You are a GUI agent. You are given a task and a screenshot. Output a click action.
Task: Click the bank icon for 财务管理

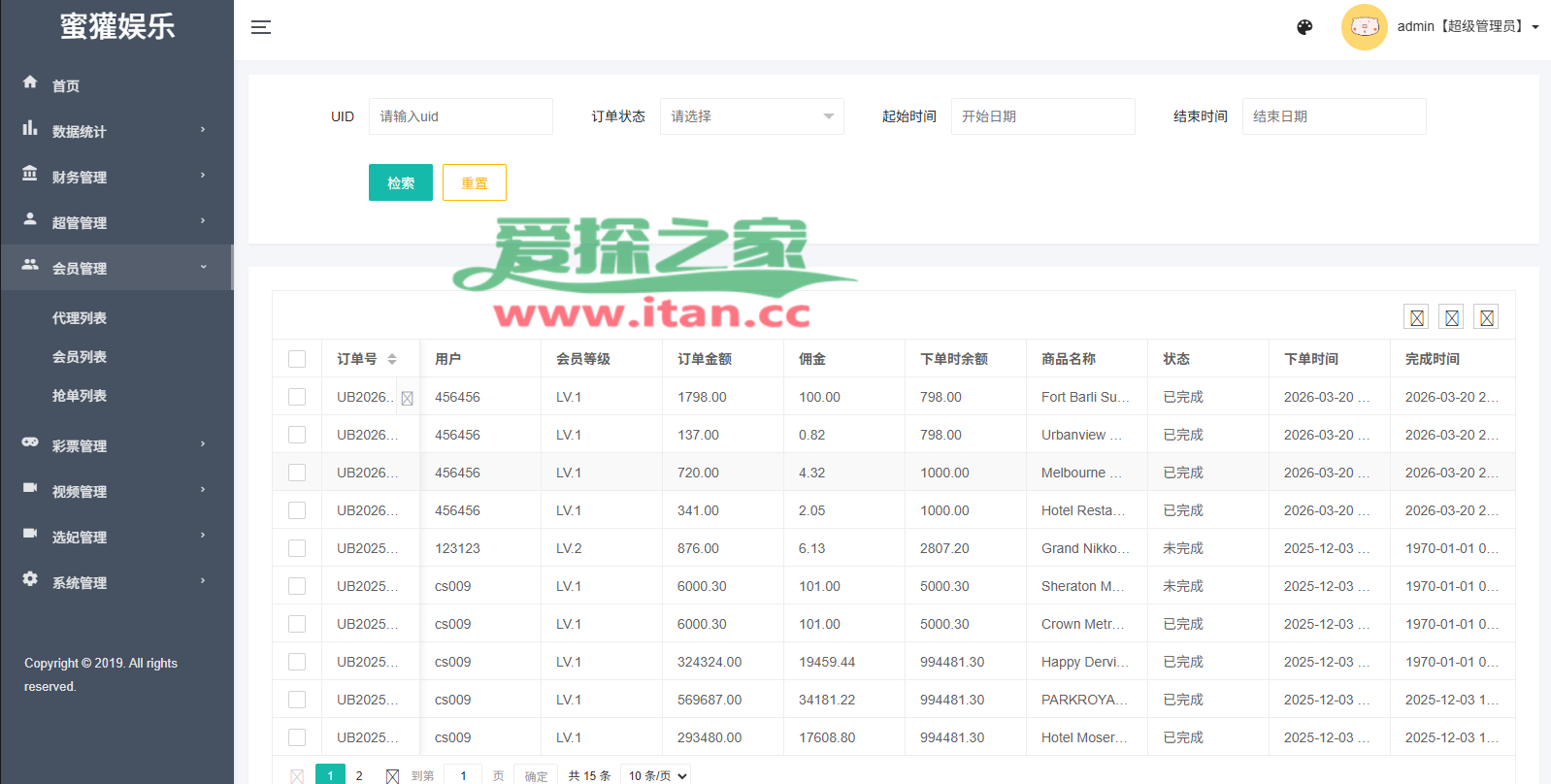click(x=30, y=174)
